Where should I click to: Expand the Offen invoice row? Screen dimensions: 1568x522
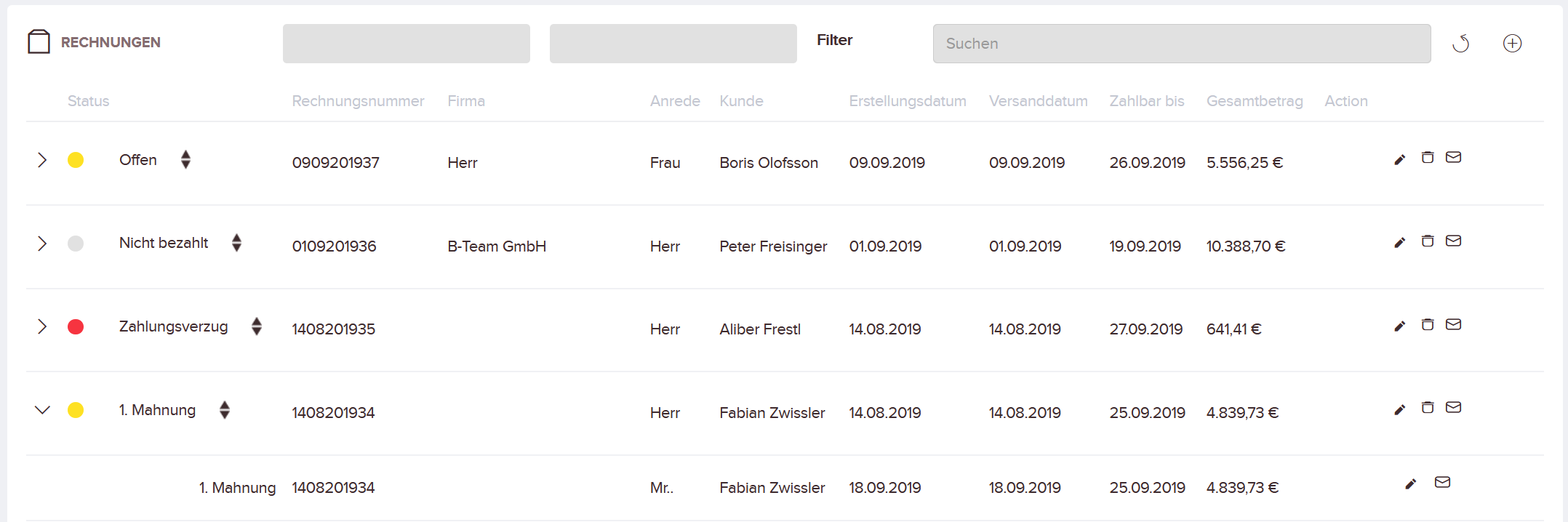(x=42, y=160)
